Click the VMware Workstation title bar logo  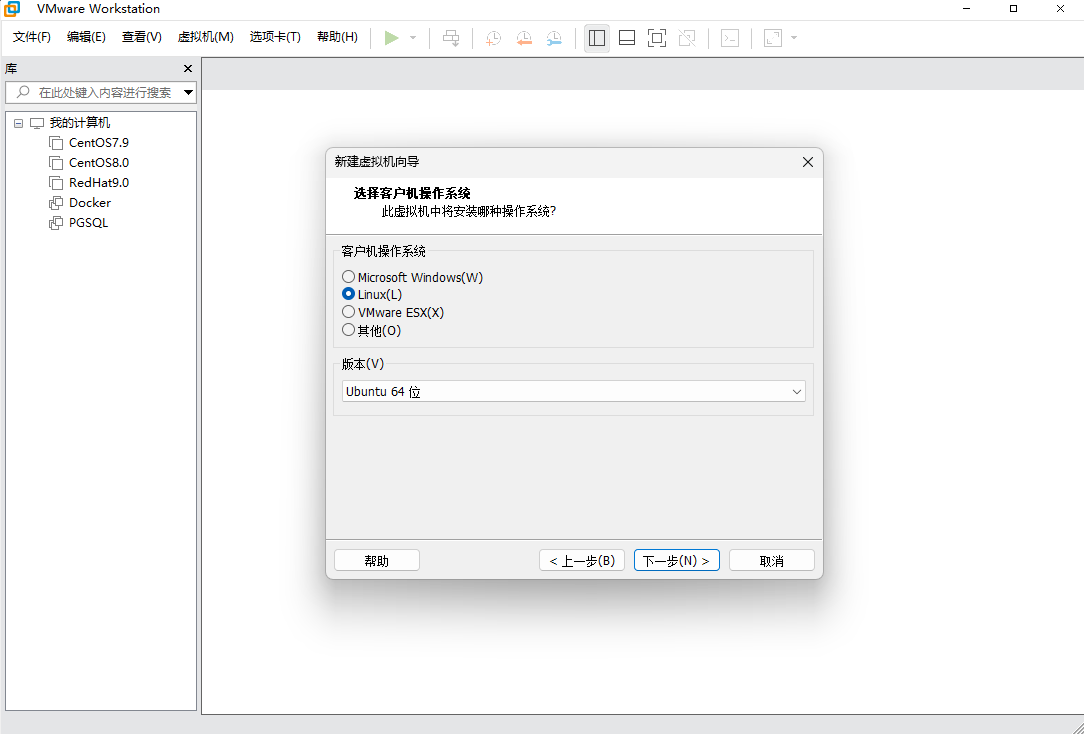click(12, 8)
